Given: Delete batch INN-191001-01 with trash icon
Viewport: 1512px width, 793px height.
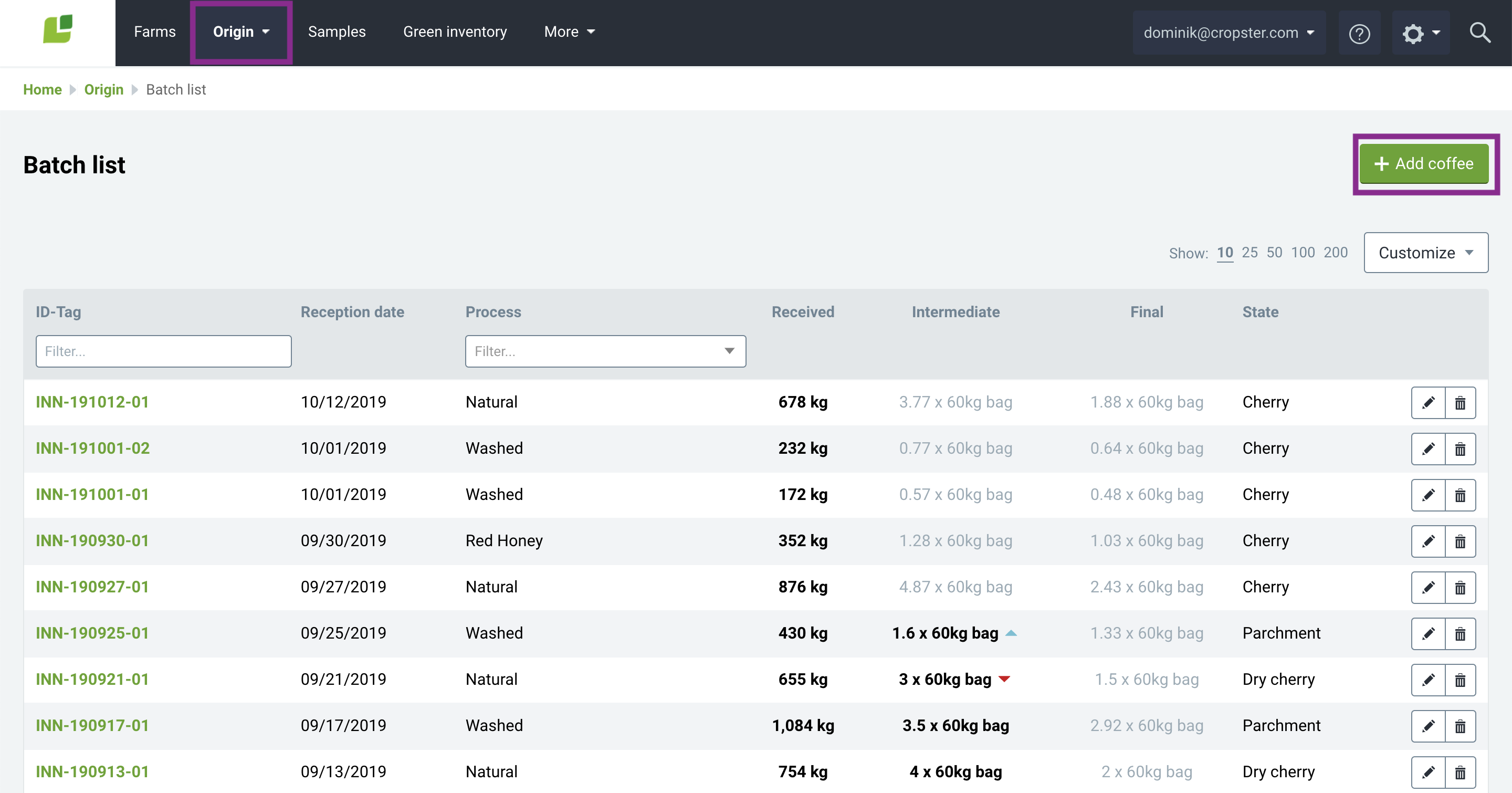Looking at the screenshot, I should 1461,495.
